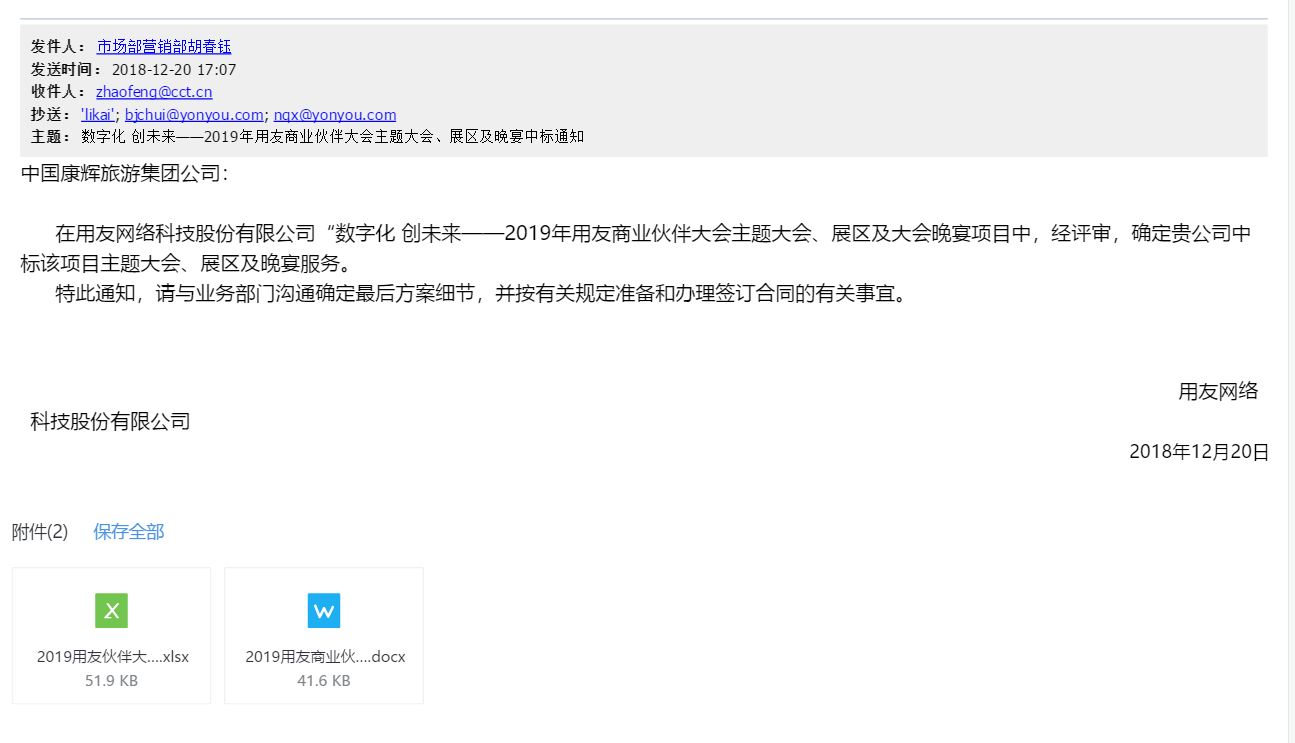Click the 'likai' CC recipient link
The height and width of the screenshot is (743, 1295).
point(98,115)
